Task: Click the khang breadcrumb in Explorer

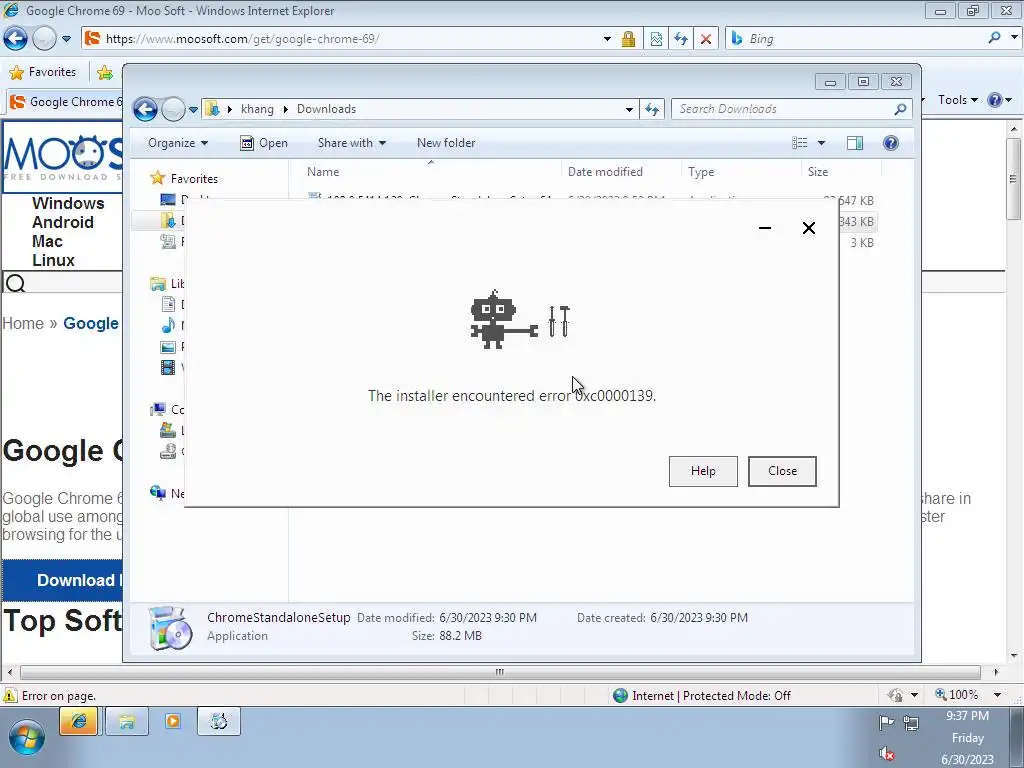Action: coord(257,109)
